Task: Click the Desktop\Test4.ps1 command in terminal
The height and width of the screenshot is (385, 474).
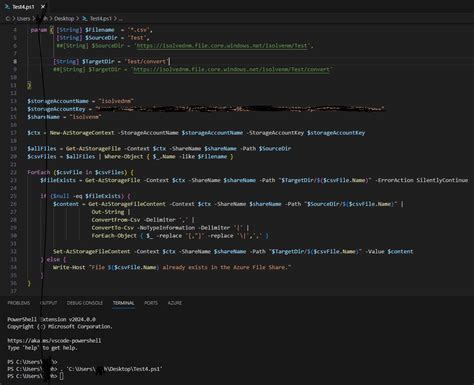Action: [x=115, y=369]
